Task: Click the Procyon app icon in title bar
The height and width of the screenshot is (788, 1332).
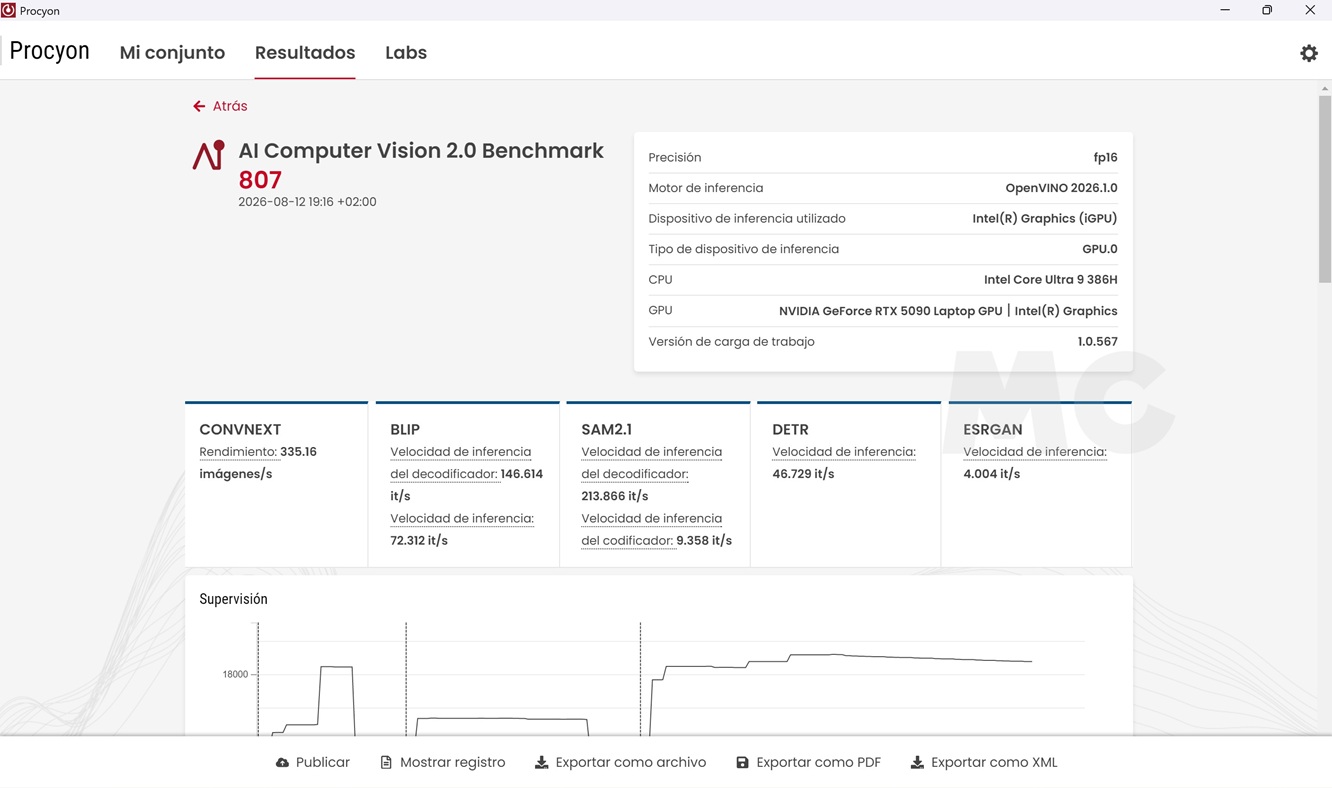Action: tap(9, 10)
